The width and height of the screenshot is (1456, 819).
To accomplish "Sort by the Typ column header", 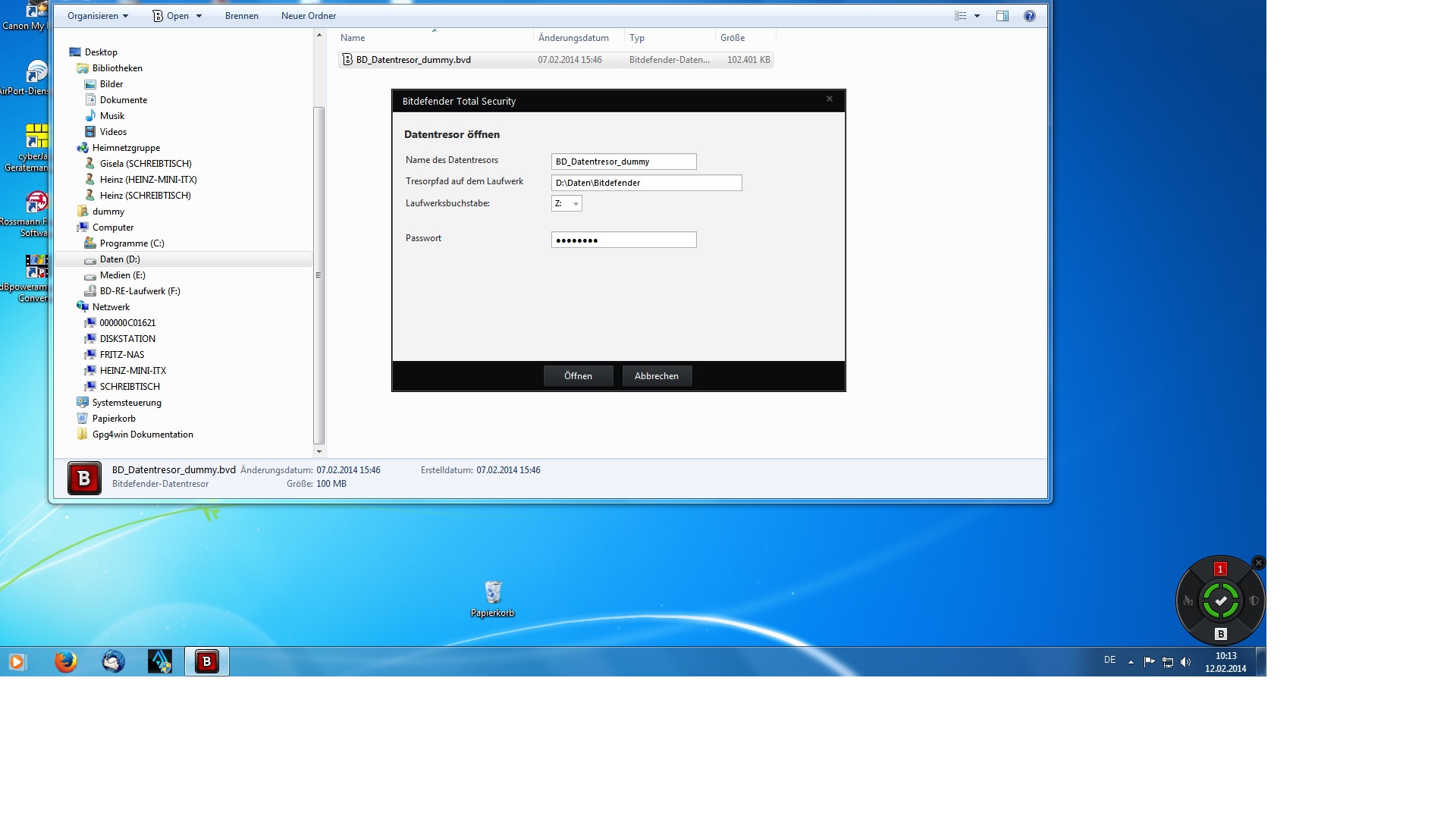I will 670,38.
